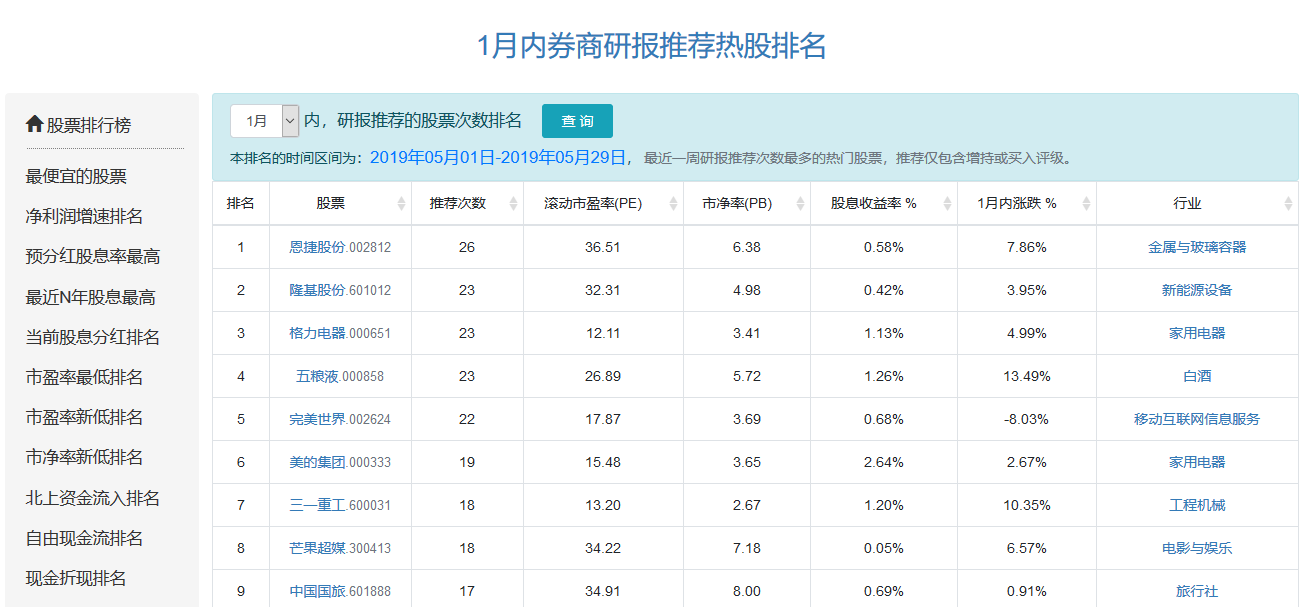Image resolution: width=1306 pixels, height=607 pixels.
Task: Click PB value 8.00 for 中国国旅
Action: (747, 591)
